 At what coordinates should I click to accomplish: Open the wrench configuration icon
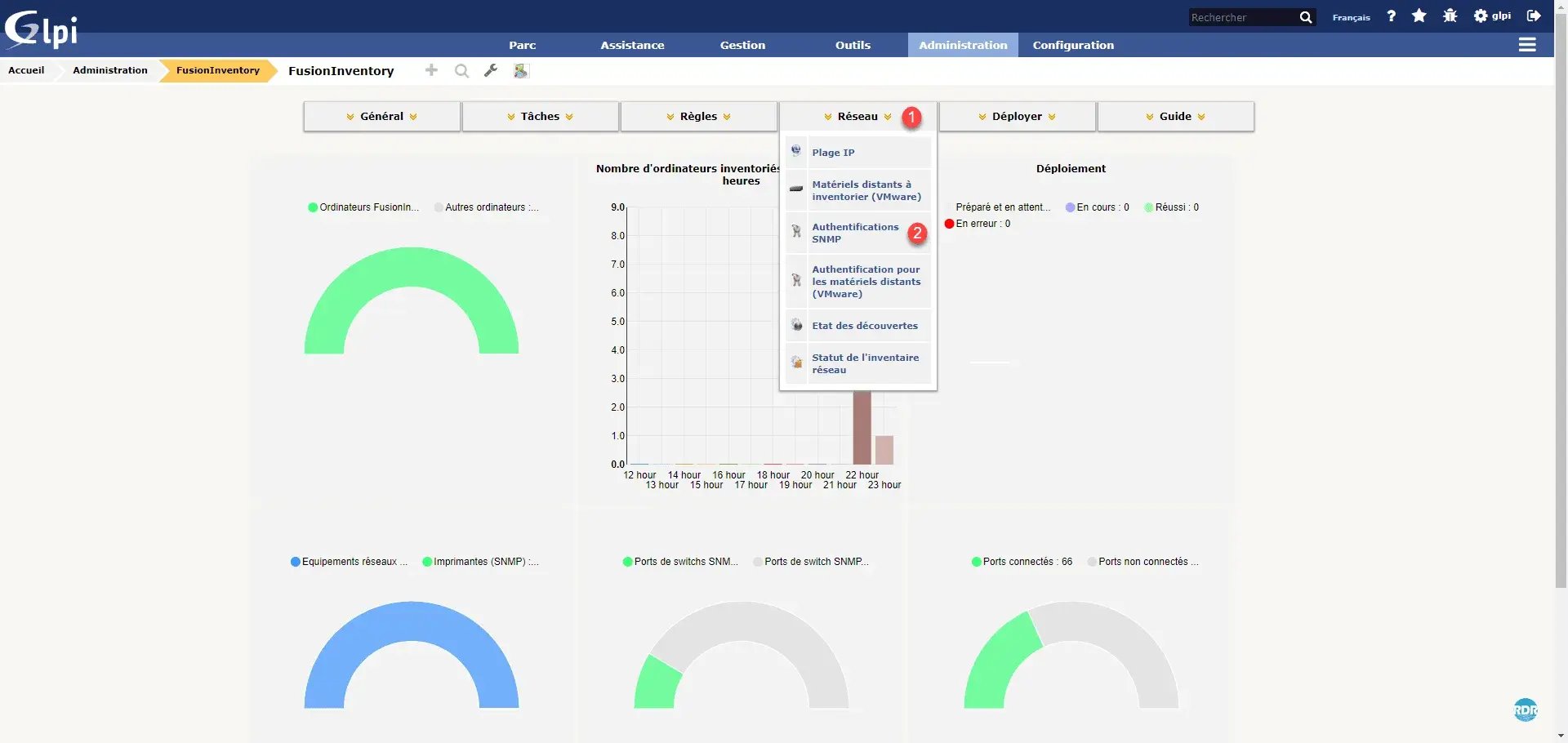[491, 71]
